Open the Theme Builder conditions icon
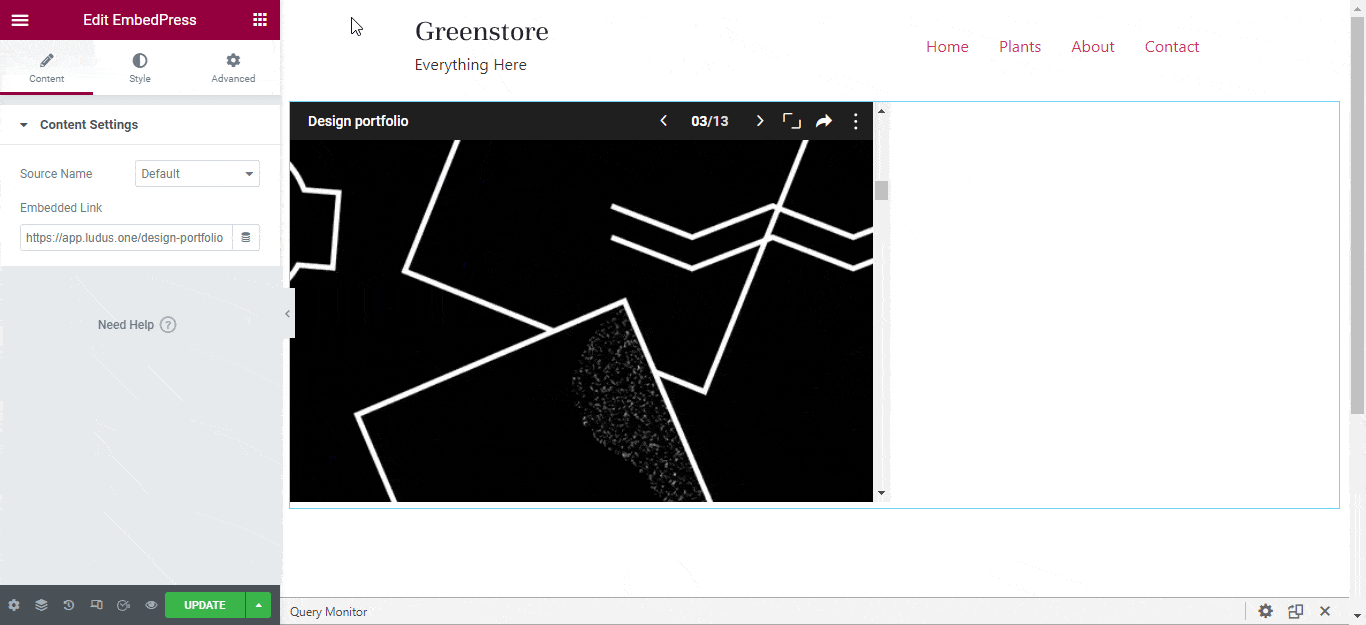This screenshot has height=625, width=1366. point(123,605)
